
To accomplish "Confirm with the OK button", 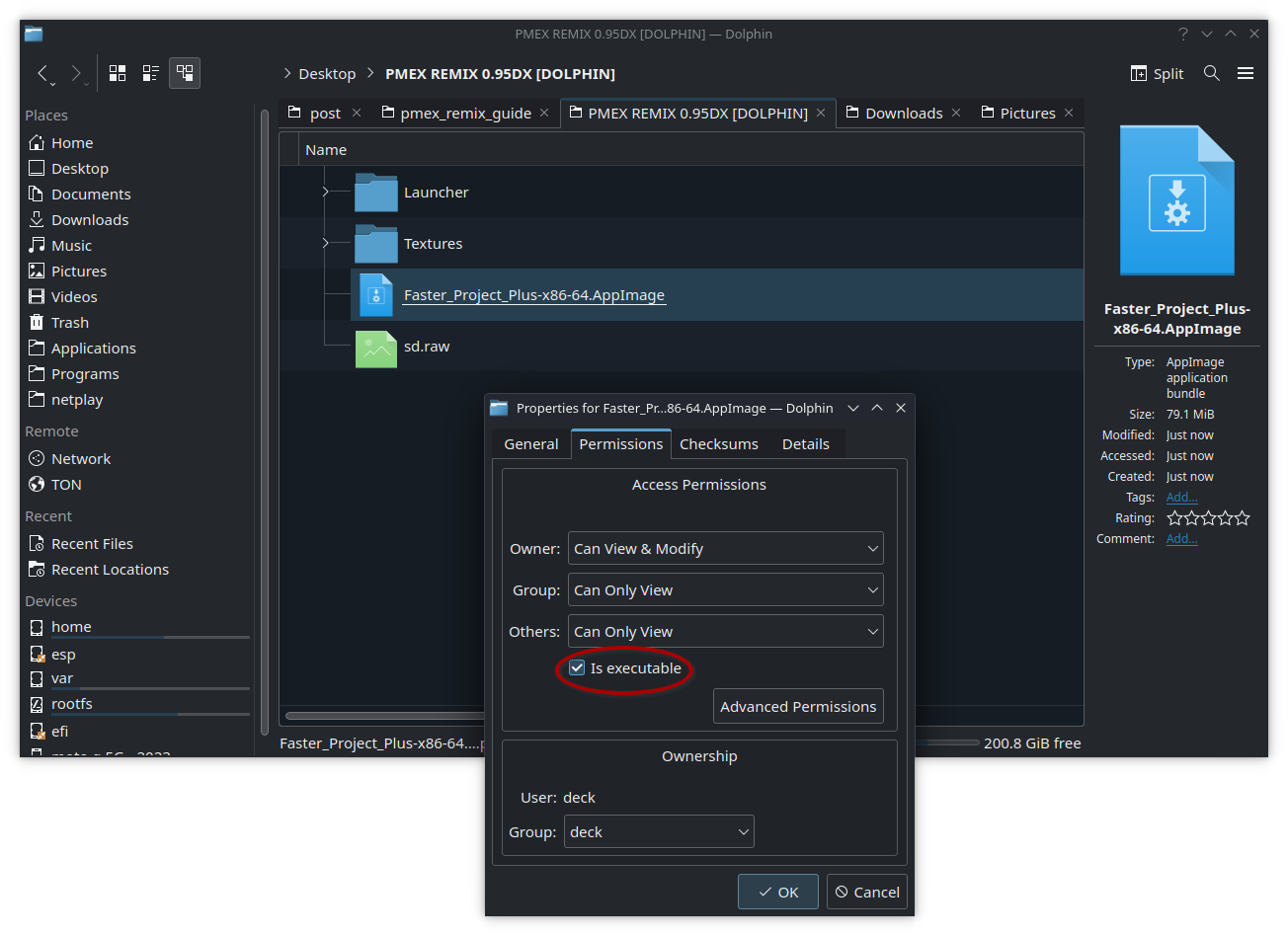I will click(778, 892).
